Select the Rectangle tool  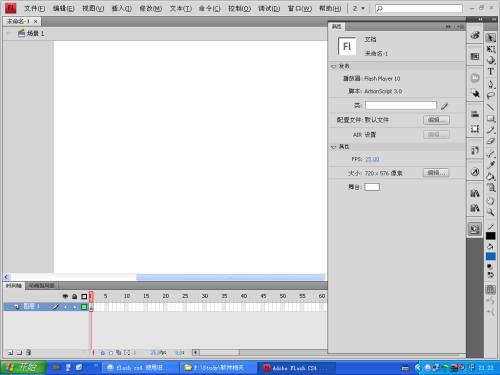491,119
